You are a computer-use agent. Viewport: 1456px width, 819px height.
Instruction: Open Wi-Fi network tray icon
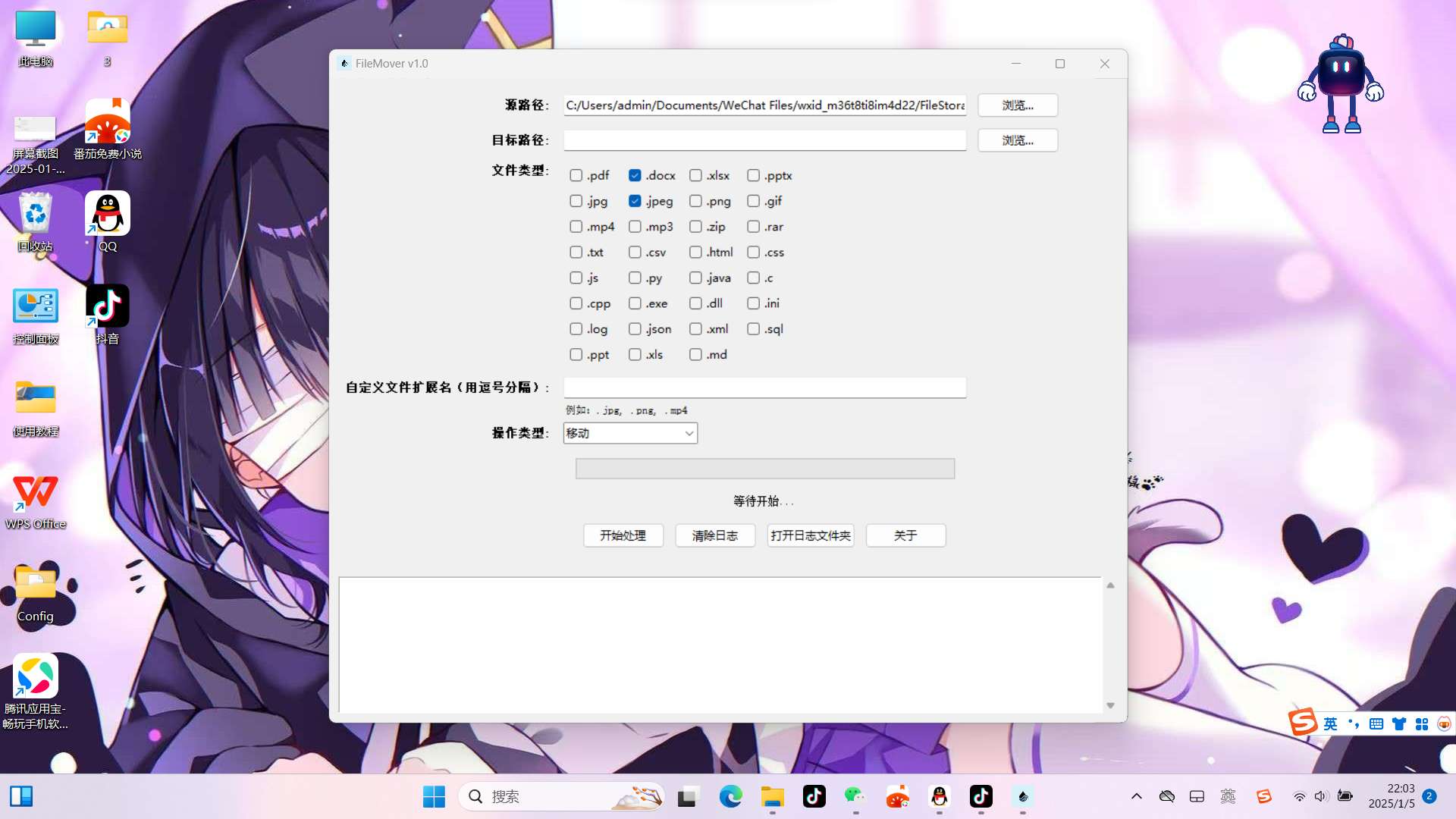1300,796
